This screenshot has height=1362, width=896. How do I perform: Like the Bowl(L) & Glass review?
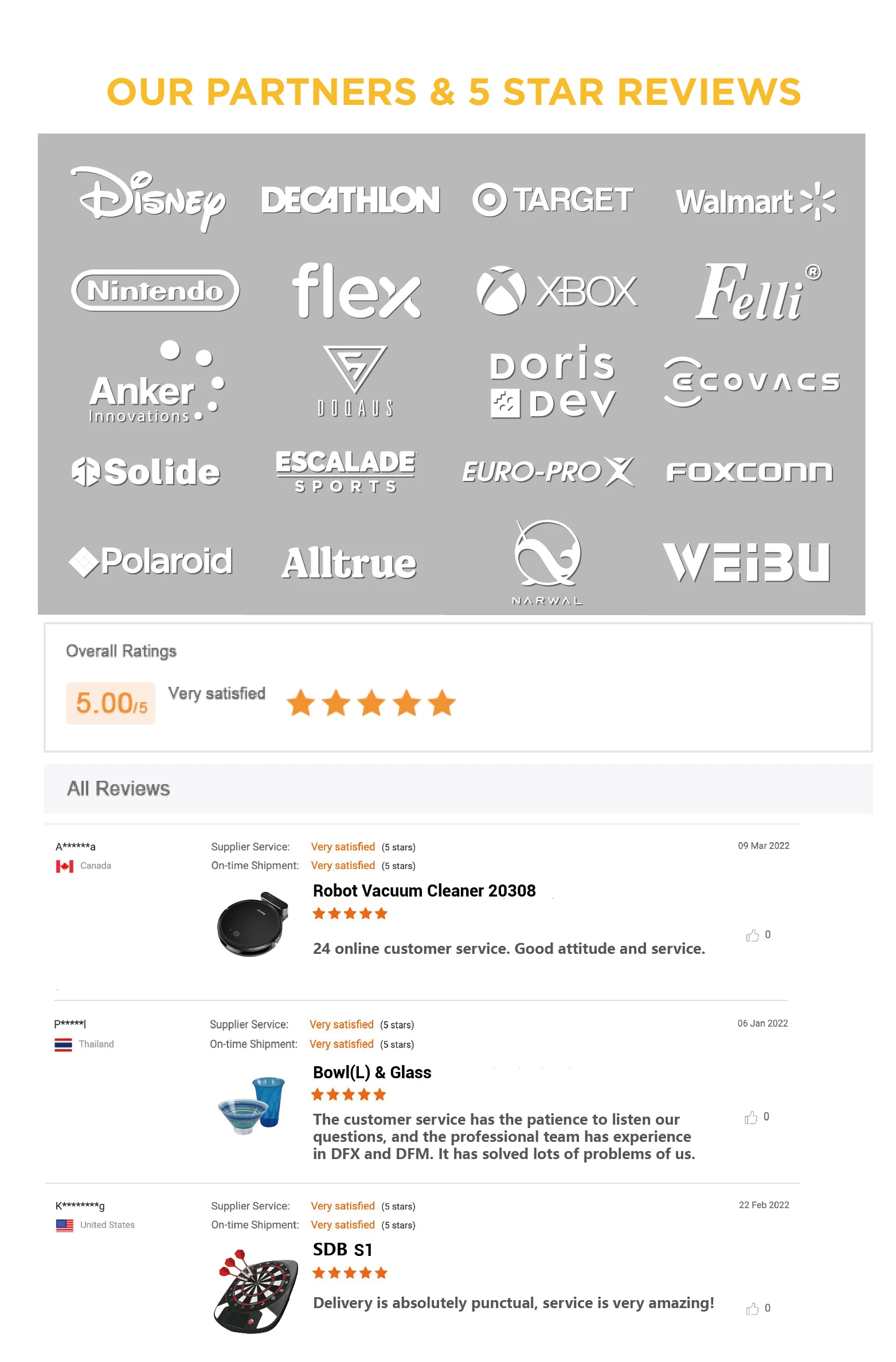(x=751, y=1117)
